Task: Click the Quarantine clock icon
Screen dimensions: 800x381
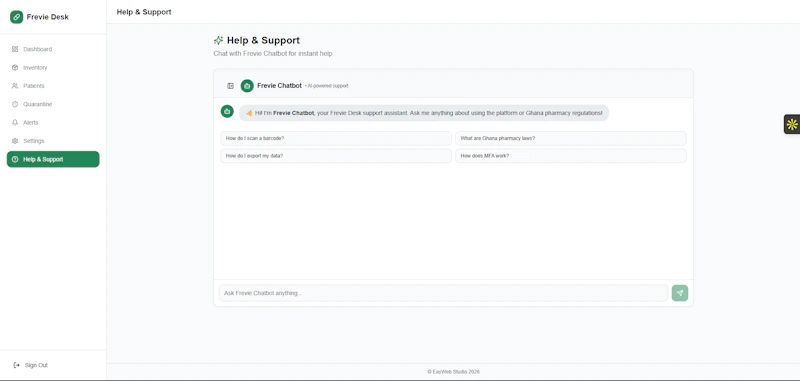Action: tap(15, 105)
